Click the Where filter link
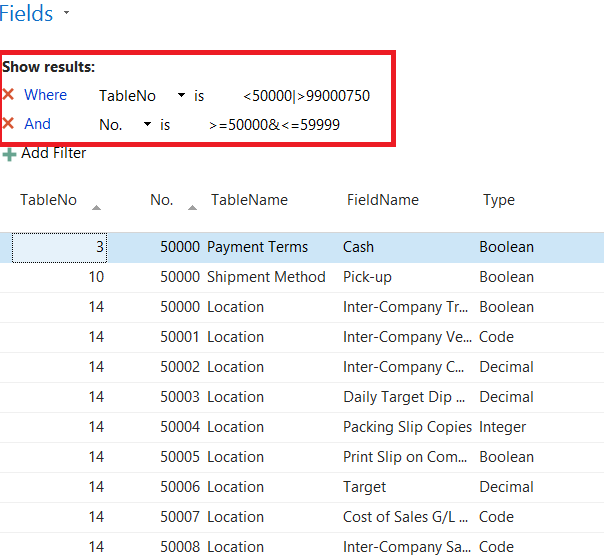Image resolution: width=604 pixels, height=557 pixels. pyautogui.click(x=45, y=95)
